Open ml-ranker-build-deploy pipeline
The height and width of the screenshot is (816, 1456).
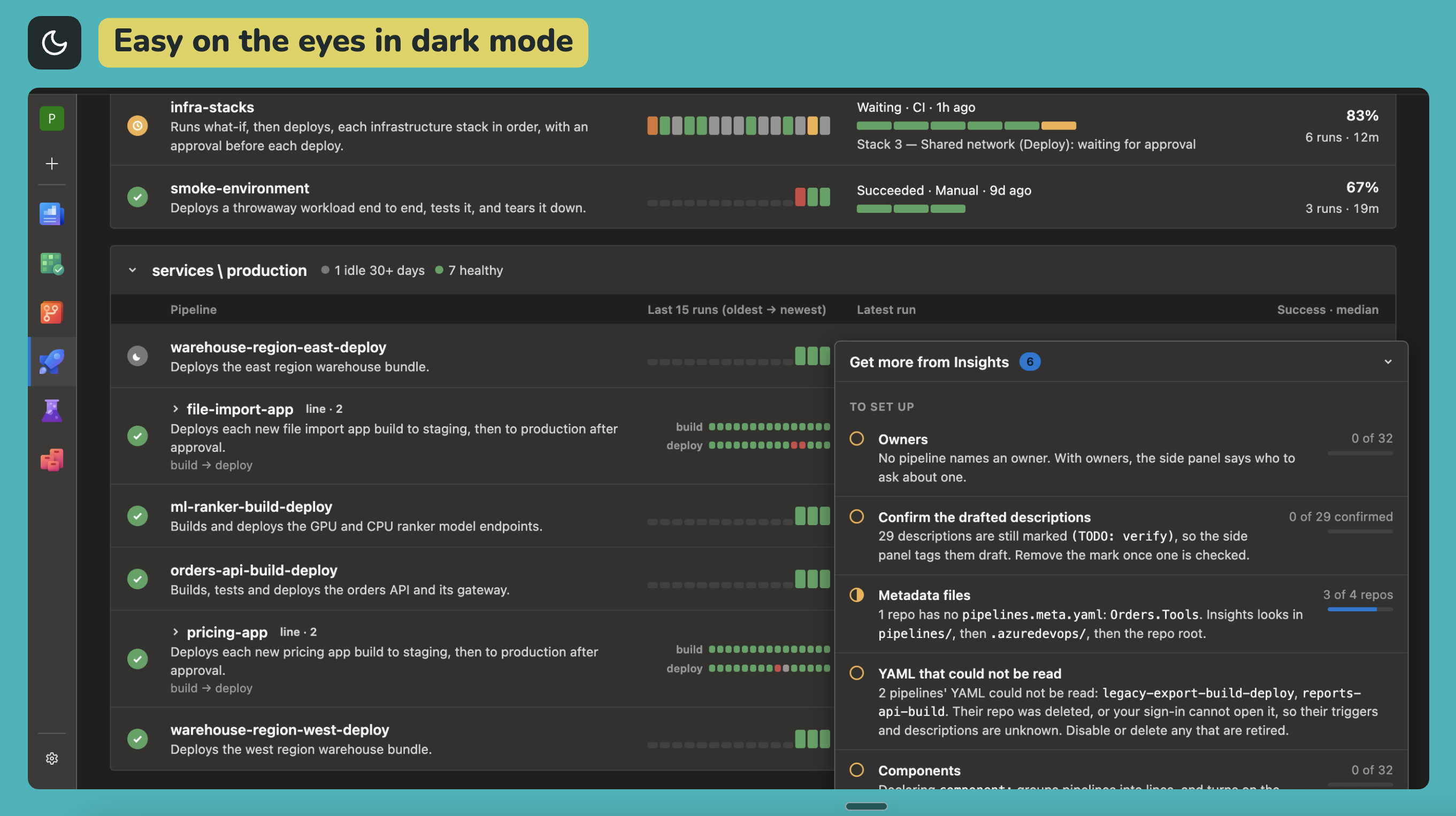pyautogui.click(x=251, y=506)
